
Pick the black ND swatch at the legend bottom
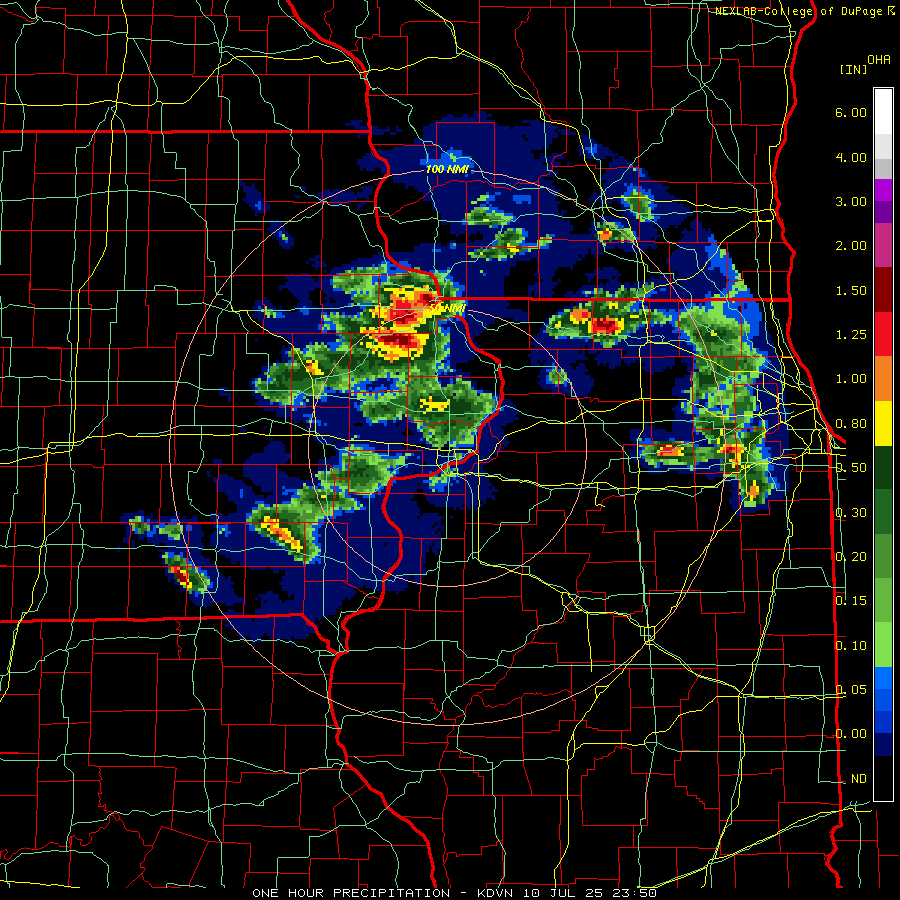883,778
